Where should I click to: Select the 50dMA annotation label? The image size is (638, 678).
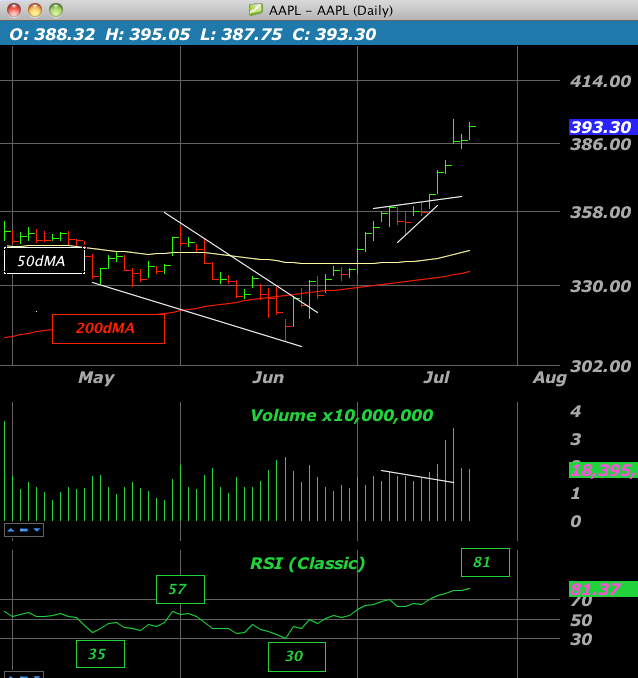[x=44, y=261]
